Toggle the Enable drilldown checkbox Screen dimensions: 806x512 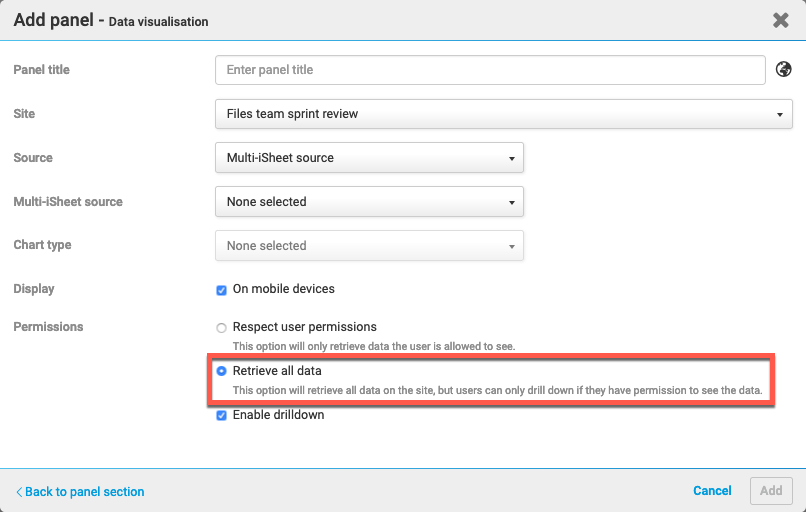(x=222, y=415)
